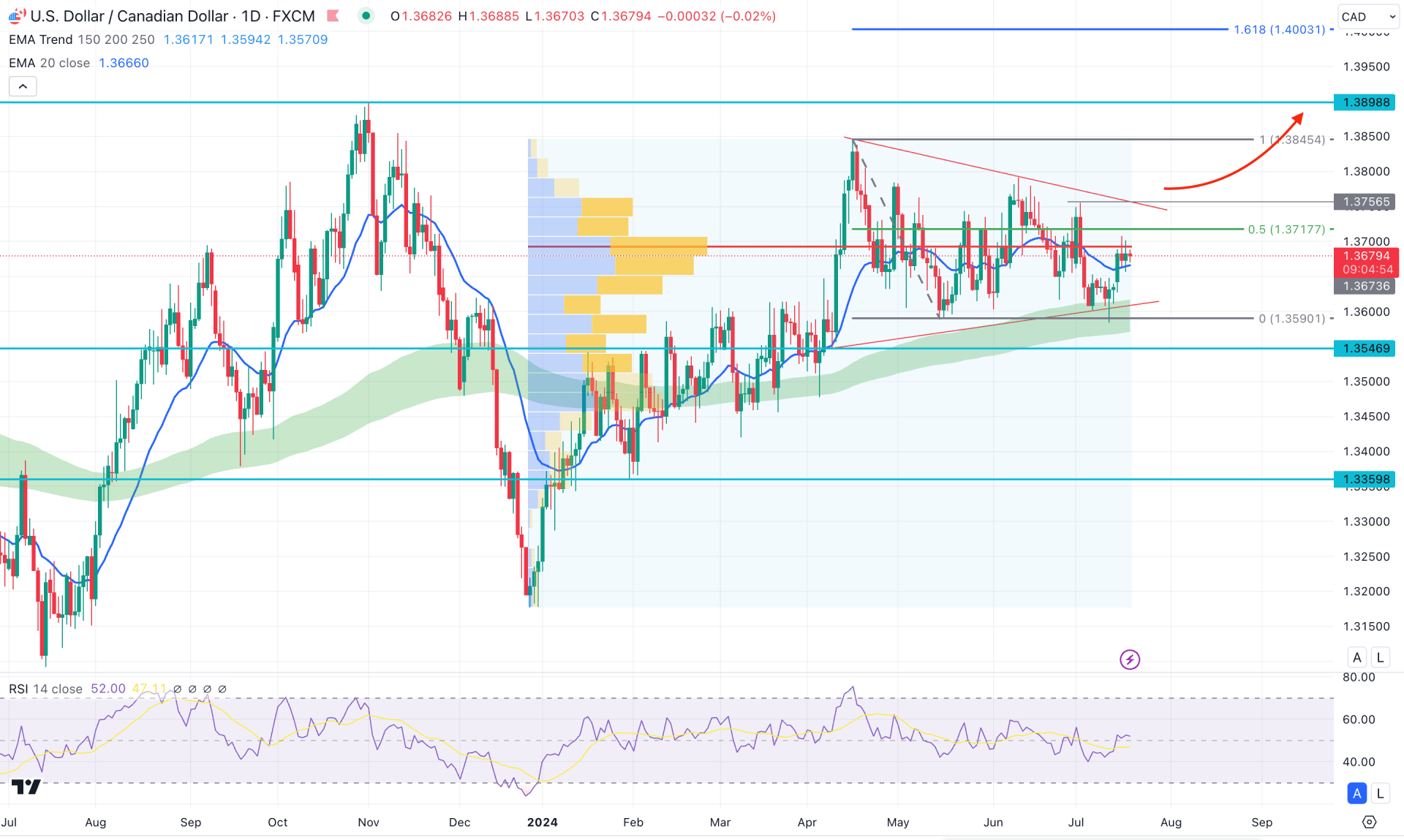Click the 1.33598 horizontal line price label
1404x840 pixels.
coord(1365,480)
